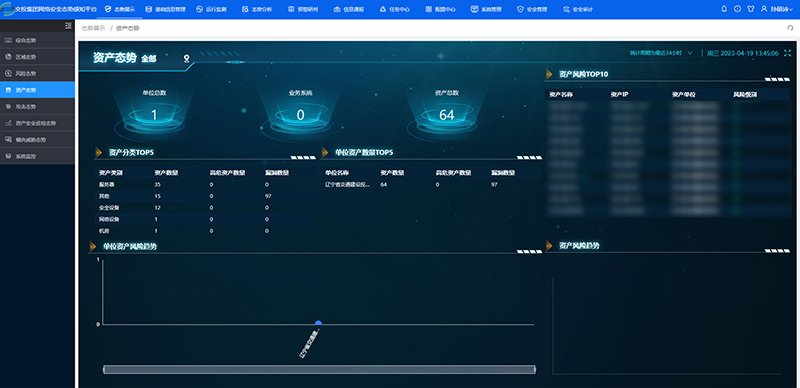The image size is (800, 388).
Task: Enter fullscreen using the expand icon
Action: [x=787, y=53]
